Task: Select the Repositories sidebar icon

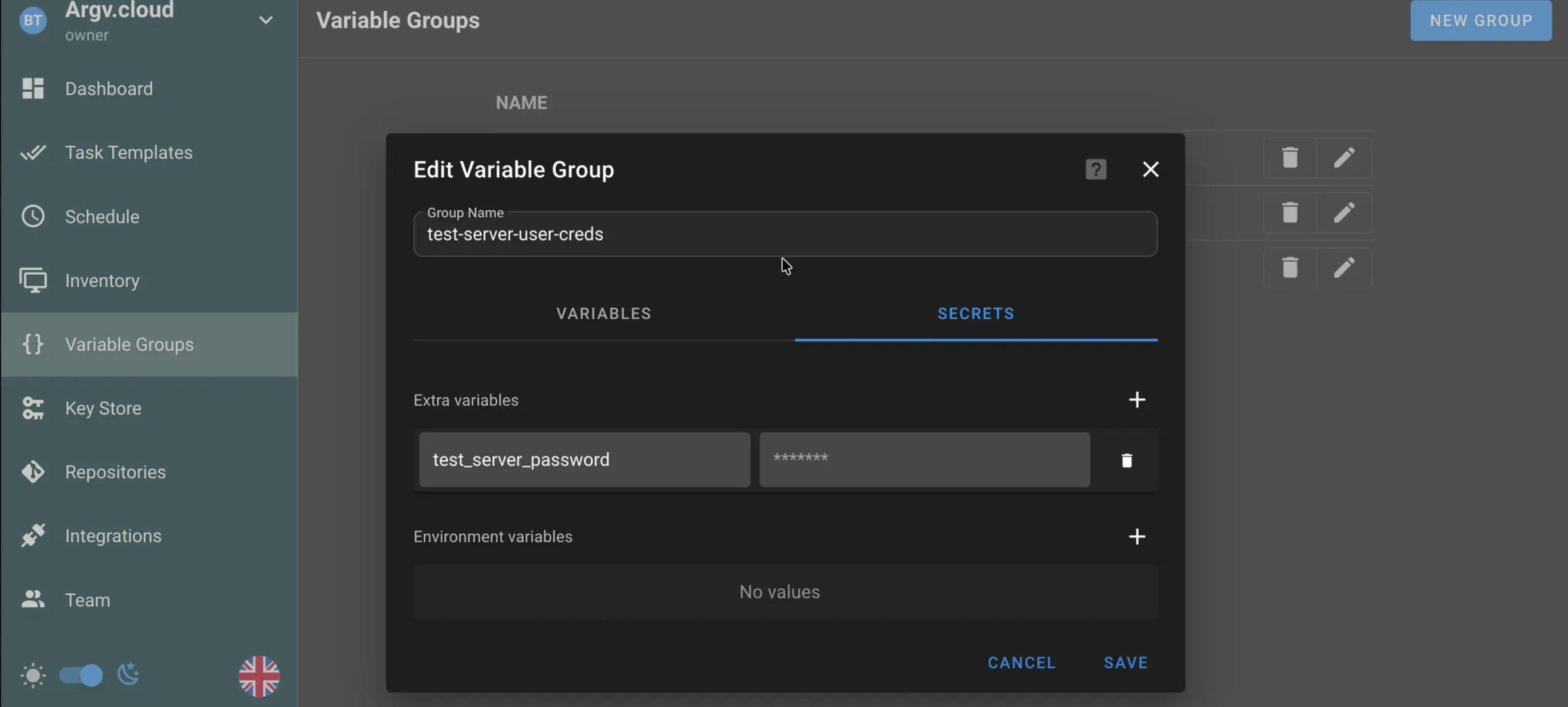Action: (34, 472)
